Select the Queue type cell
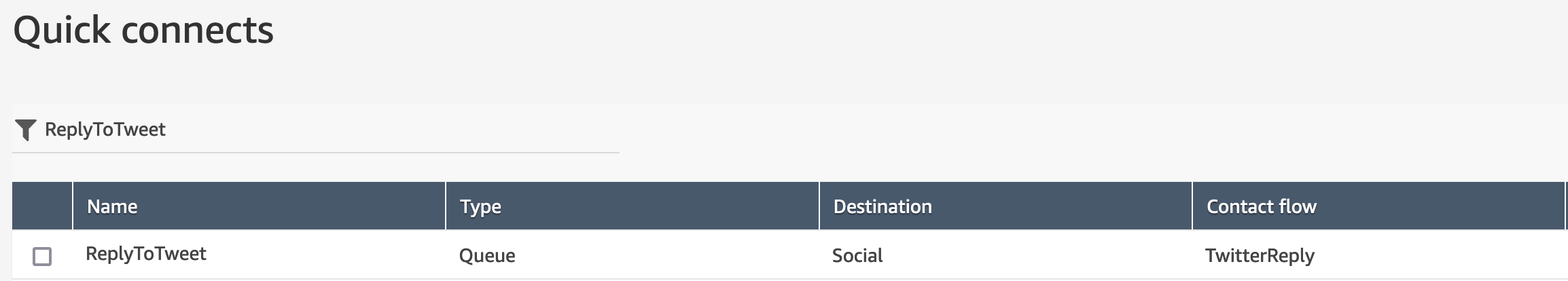1568x281 pixels. click(x=487, y=256)
